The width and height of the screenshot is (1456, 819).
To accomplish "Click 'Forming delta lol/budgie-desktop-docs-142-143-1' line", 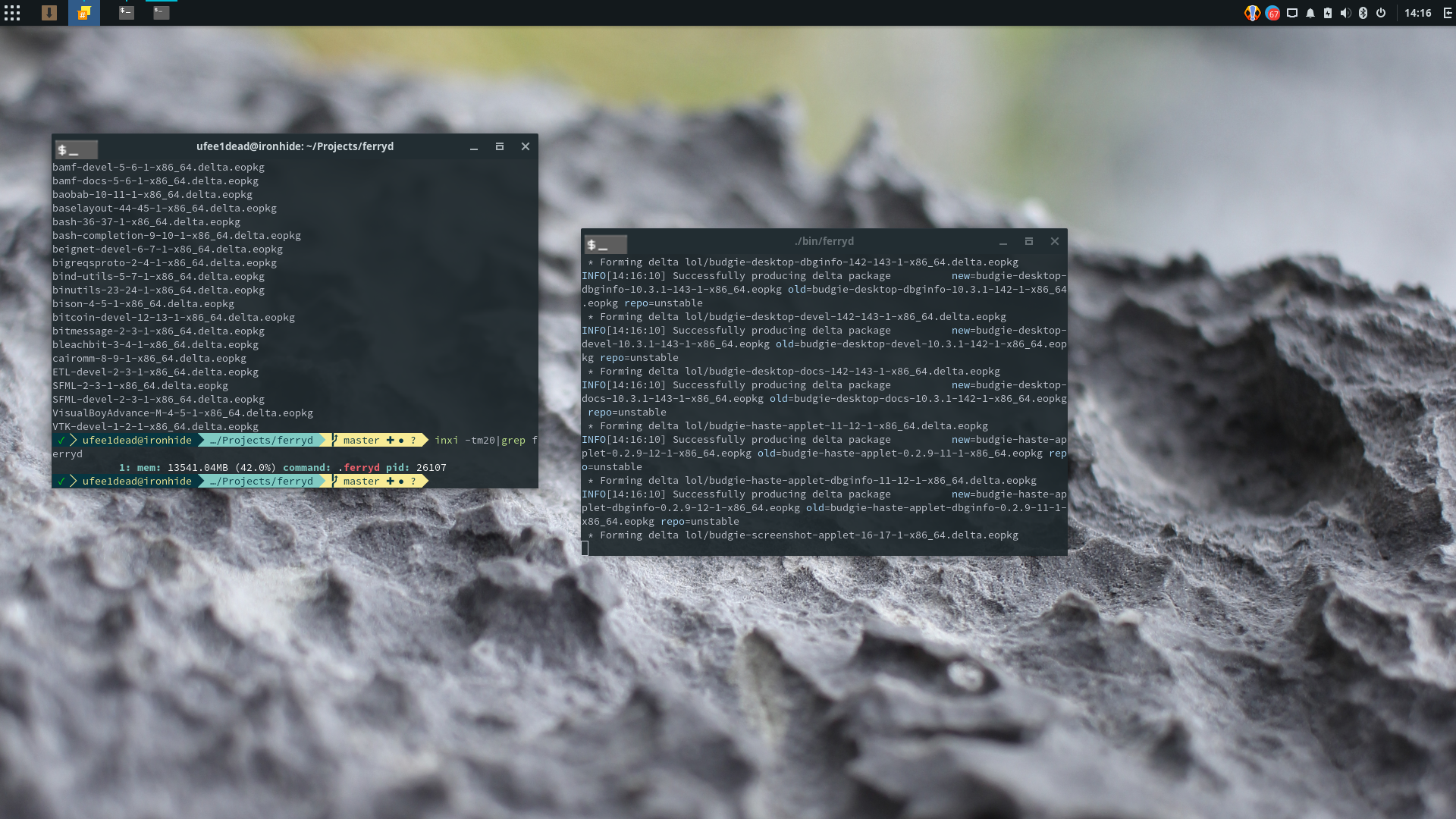I will 795,372.
